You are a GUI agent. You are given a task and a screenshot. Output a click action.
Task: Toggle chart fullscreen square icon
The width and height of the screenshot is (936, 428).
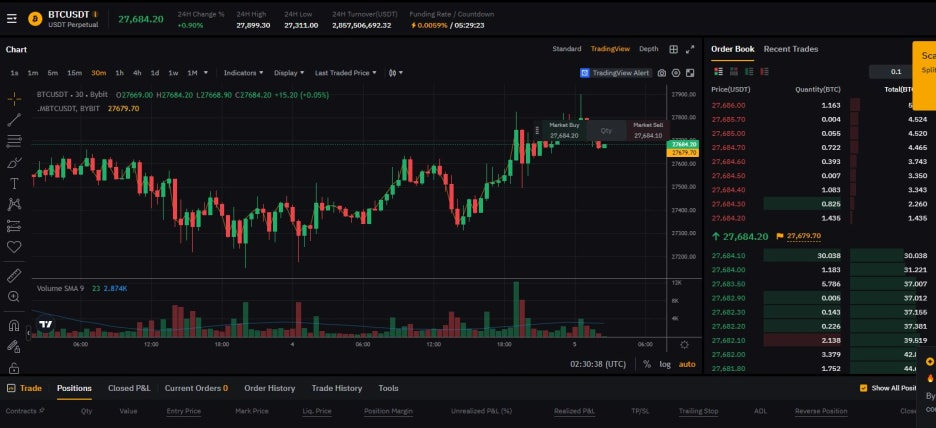point(690,73)
